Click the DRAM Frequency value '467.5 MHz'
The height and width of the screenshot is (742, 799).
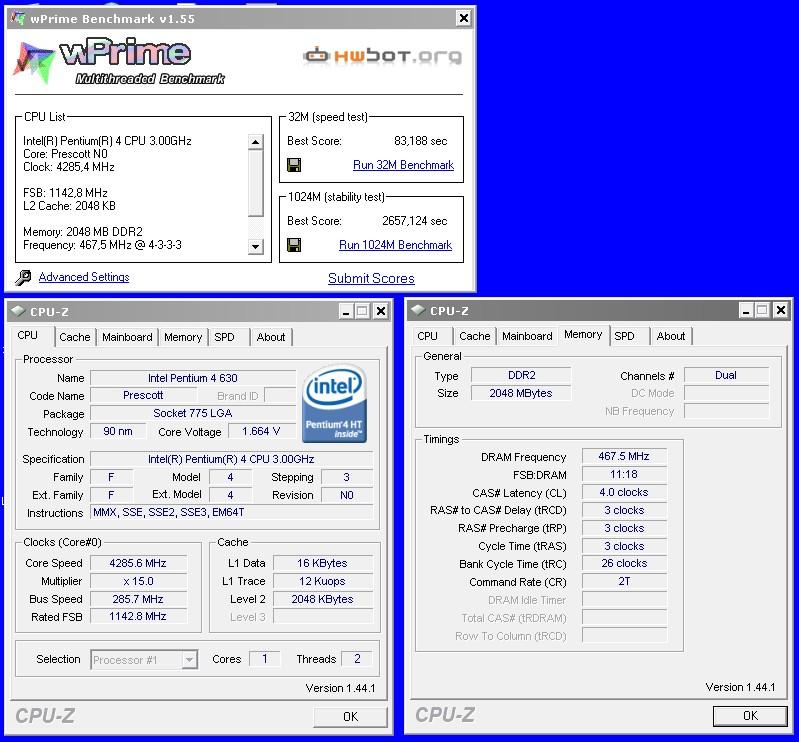pyautogui.click(x=624, y=456)
